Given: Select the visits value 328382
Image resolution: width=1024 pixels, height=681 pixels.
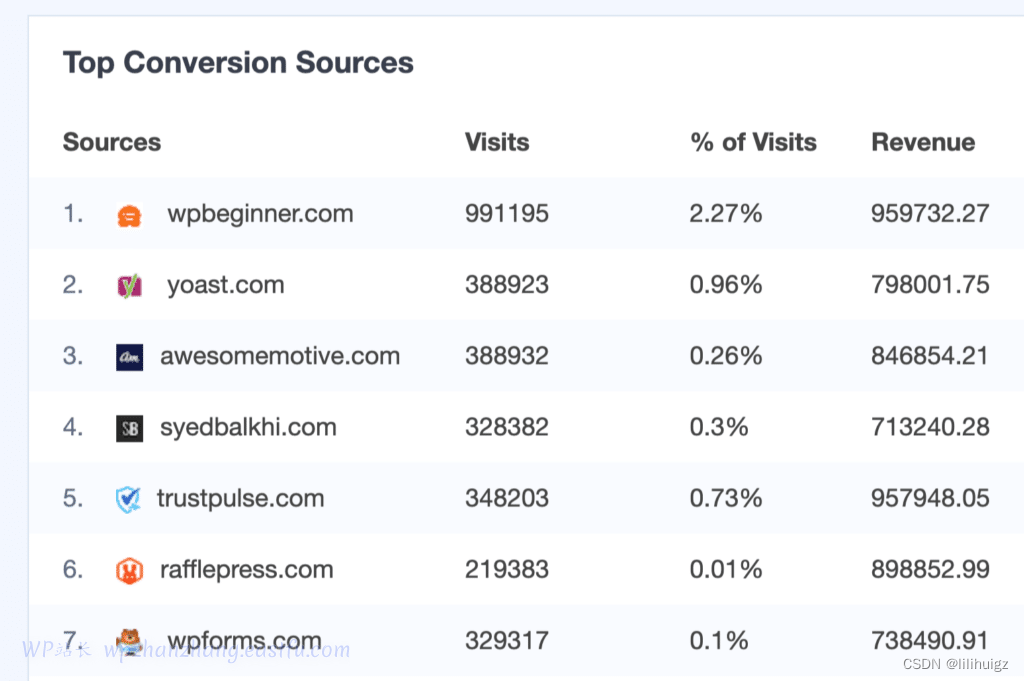Looking at the screenshot, I should [507, 427].
